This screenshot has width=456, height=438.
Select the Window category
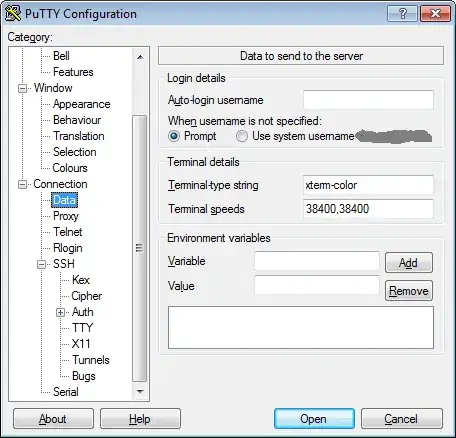pos(53,88)
